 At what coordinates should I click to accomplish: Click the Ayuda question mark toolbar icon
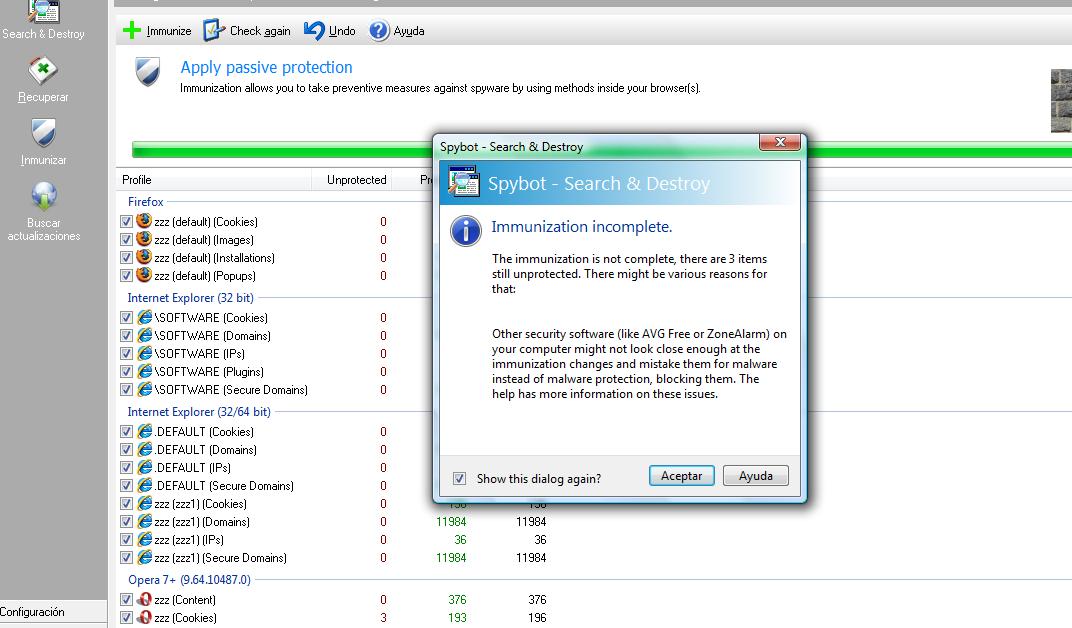[379, 31]
